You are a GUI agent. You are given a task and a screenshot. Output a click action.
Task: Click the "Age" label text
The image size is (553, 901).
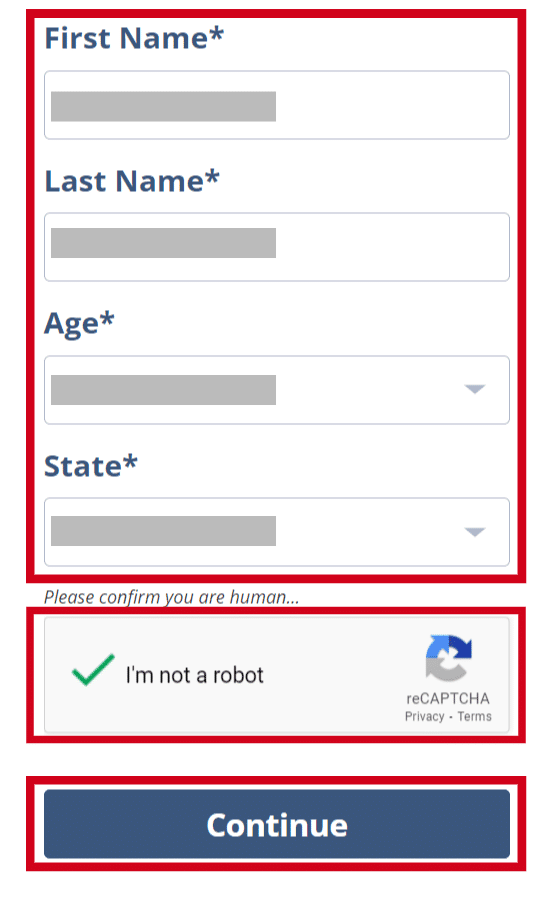[72, 325]
